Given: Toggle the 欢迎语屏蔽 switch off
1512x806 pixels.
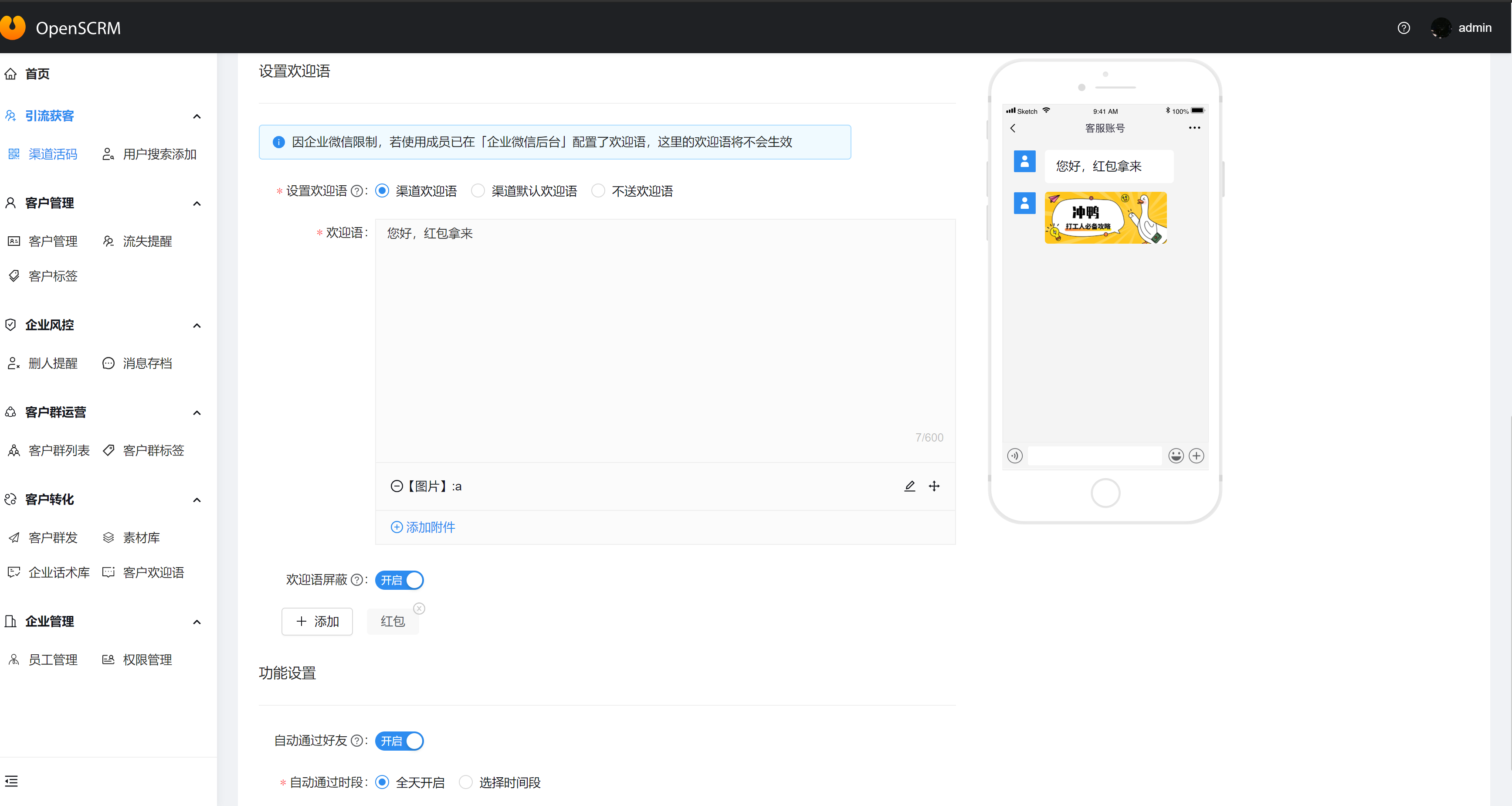Looking at the screenshot, I should pyautogui.click(x=400, y=580).
